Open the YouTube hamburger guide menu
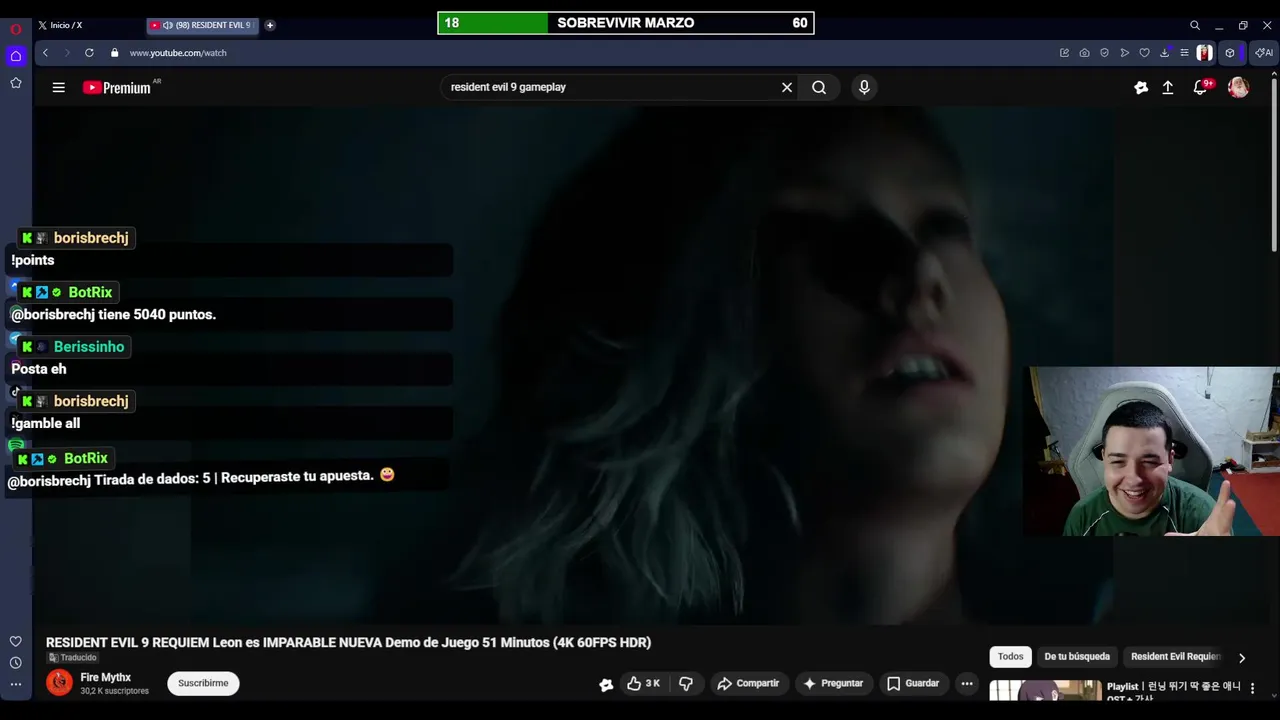Viewport: 1280px width, 720px height. coord(59,88)
